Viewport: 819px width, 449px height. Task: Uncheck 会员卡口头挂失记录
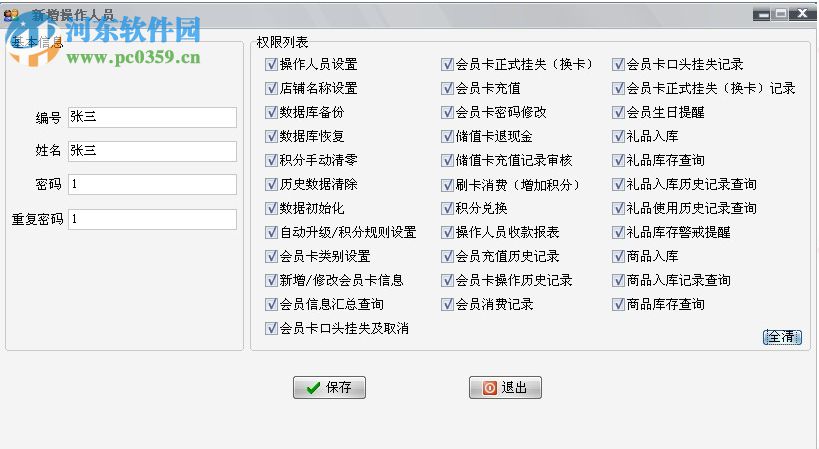point(618,64)
